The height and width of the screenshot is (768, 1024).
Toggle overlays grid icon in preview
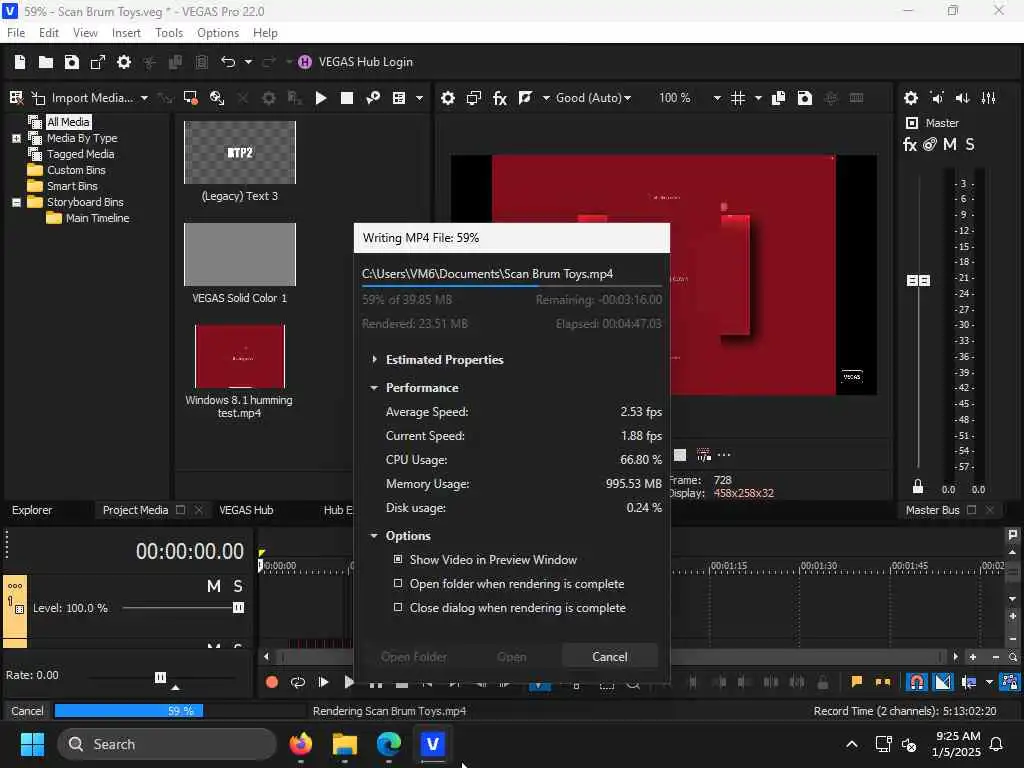coord(738,98)
